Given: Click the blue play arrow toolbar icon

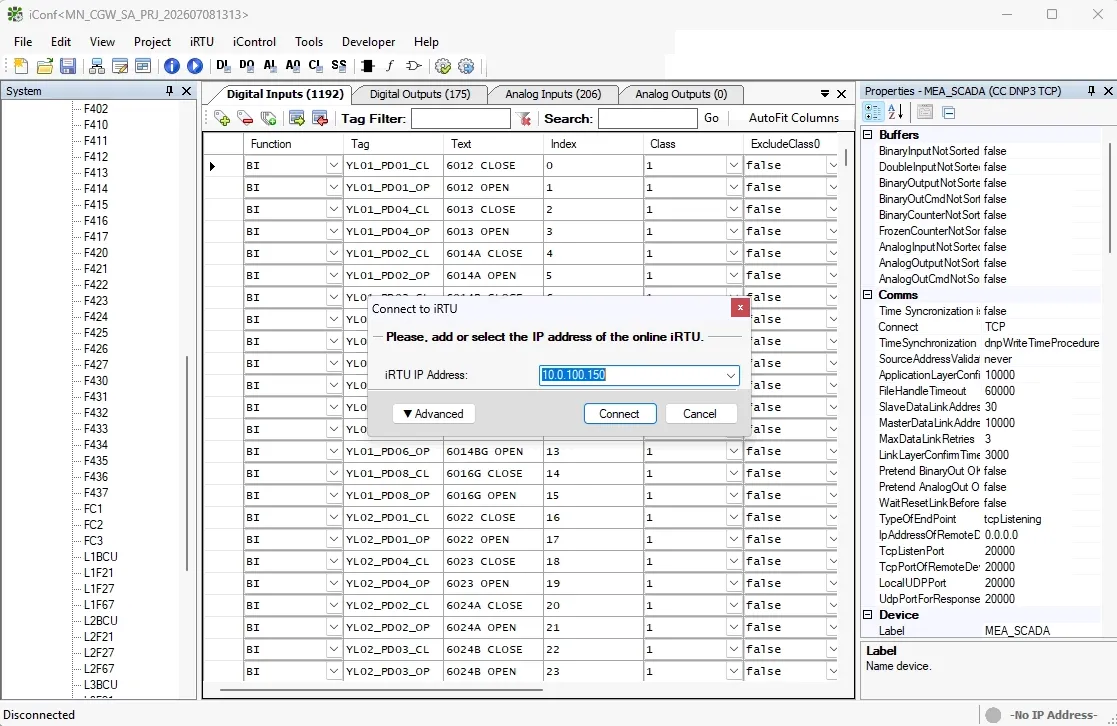Looking at the screenshot, I should click(194, 66).
